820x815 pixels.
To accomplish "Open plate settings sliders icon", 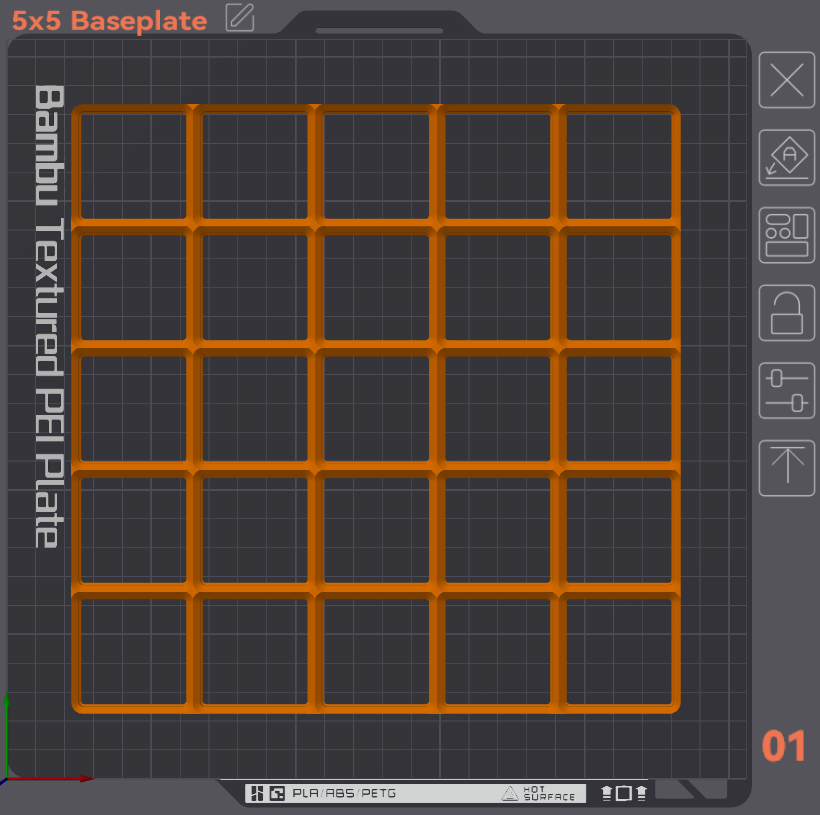I will (x=787, y=390).
